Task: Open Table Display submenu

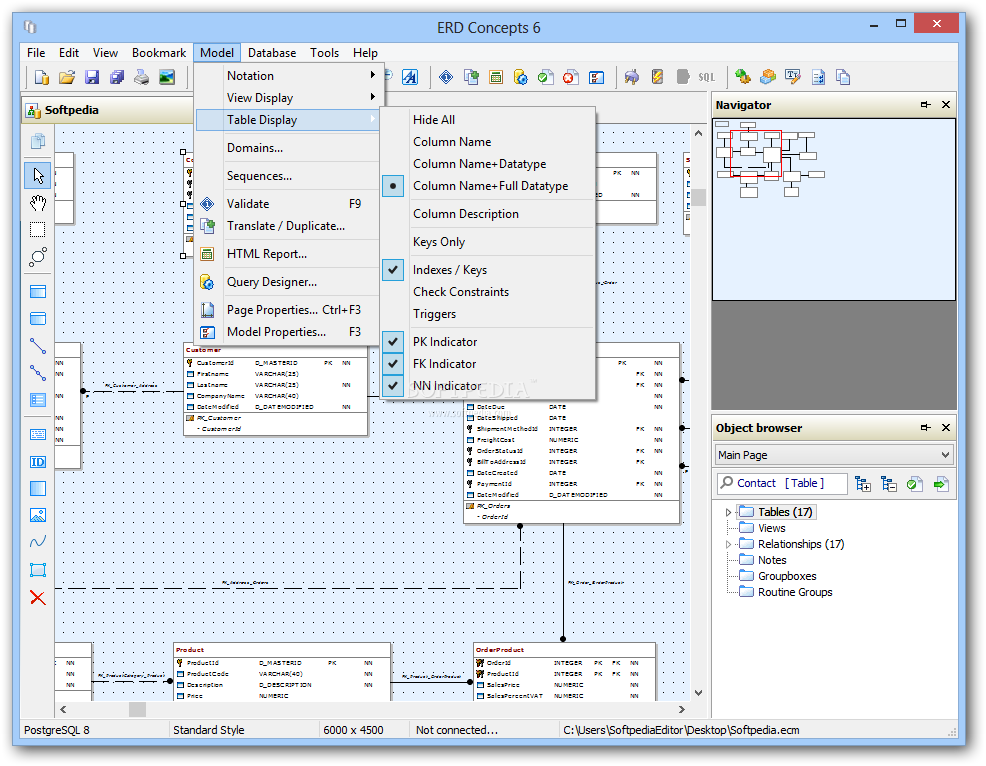Action: click(287, 120)
